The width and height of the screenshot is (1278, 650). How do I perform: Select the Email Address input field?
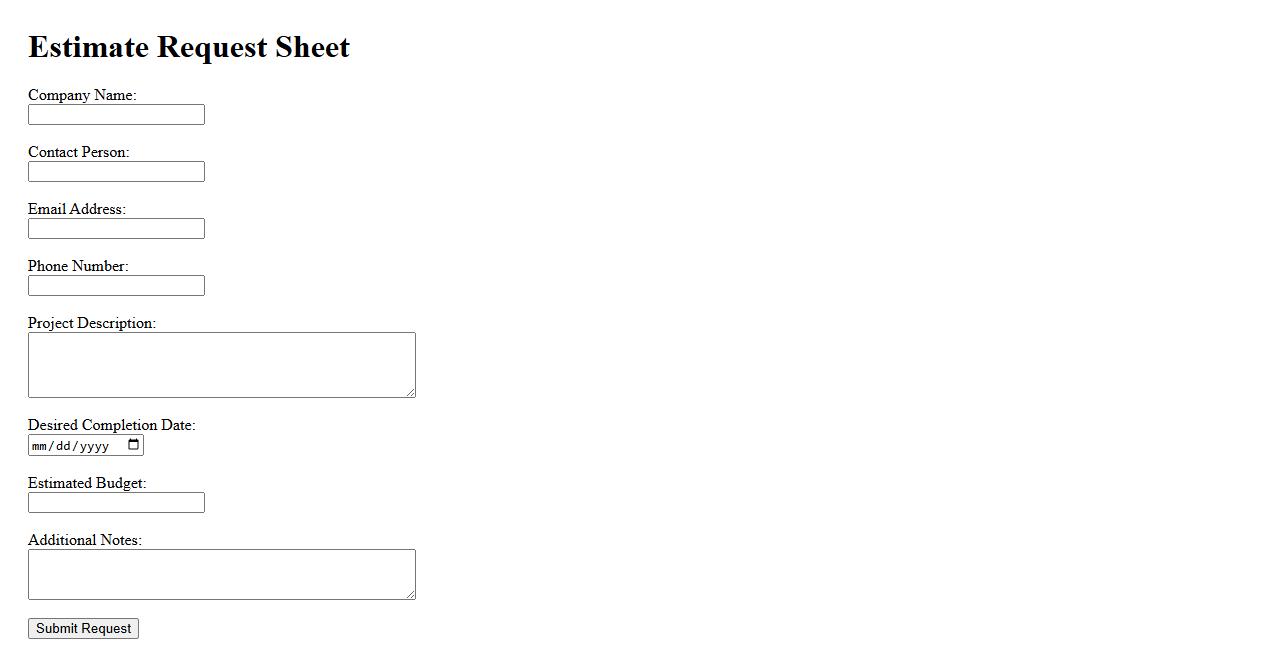tap(116, 229)
